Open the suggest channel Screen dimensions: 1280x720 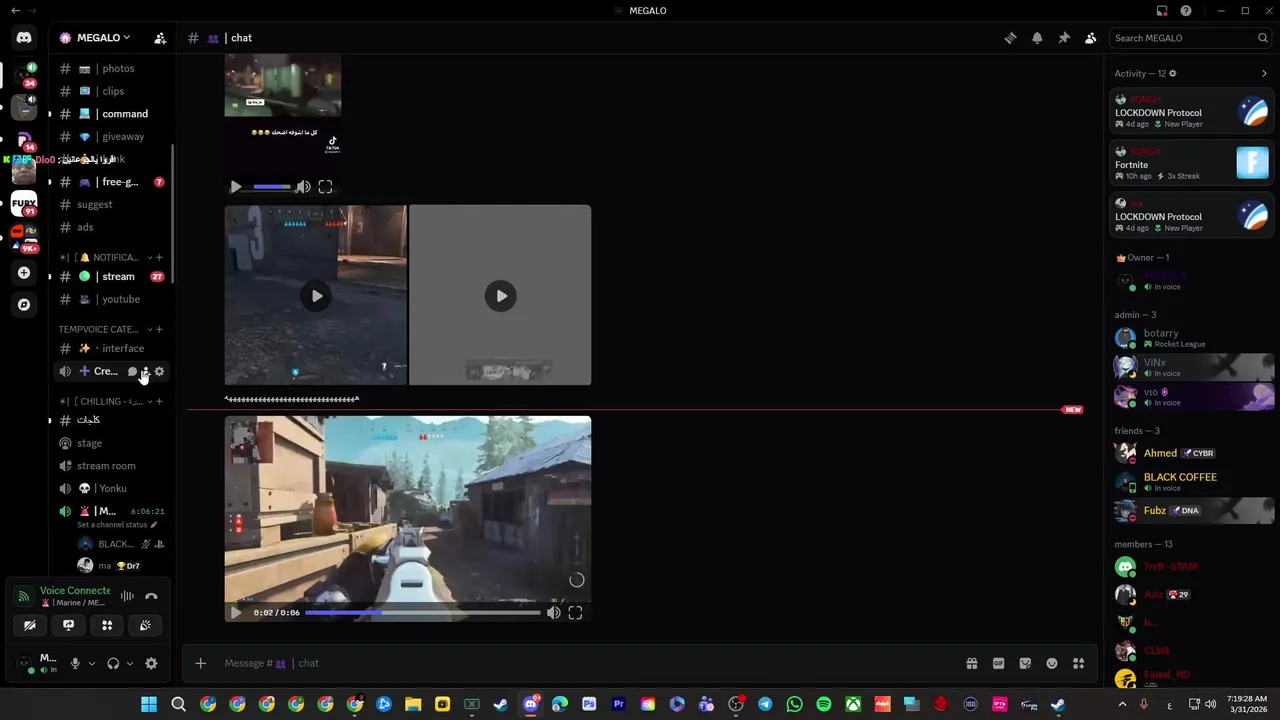(110, 205)
